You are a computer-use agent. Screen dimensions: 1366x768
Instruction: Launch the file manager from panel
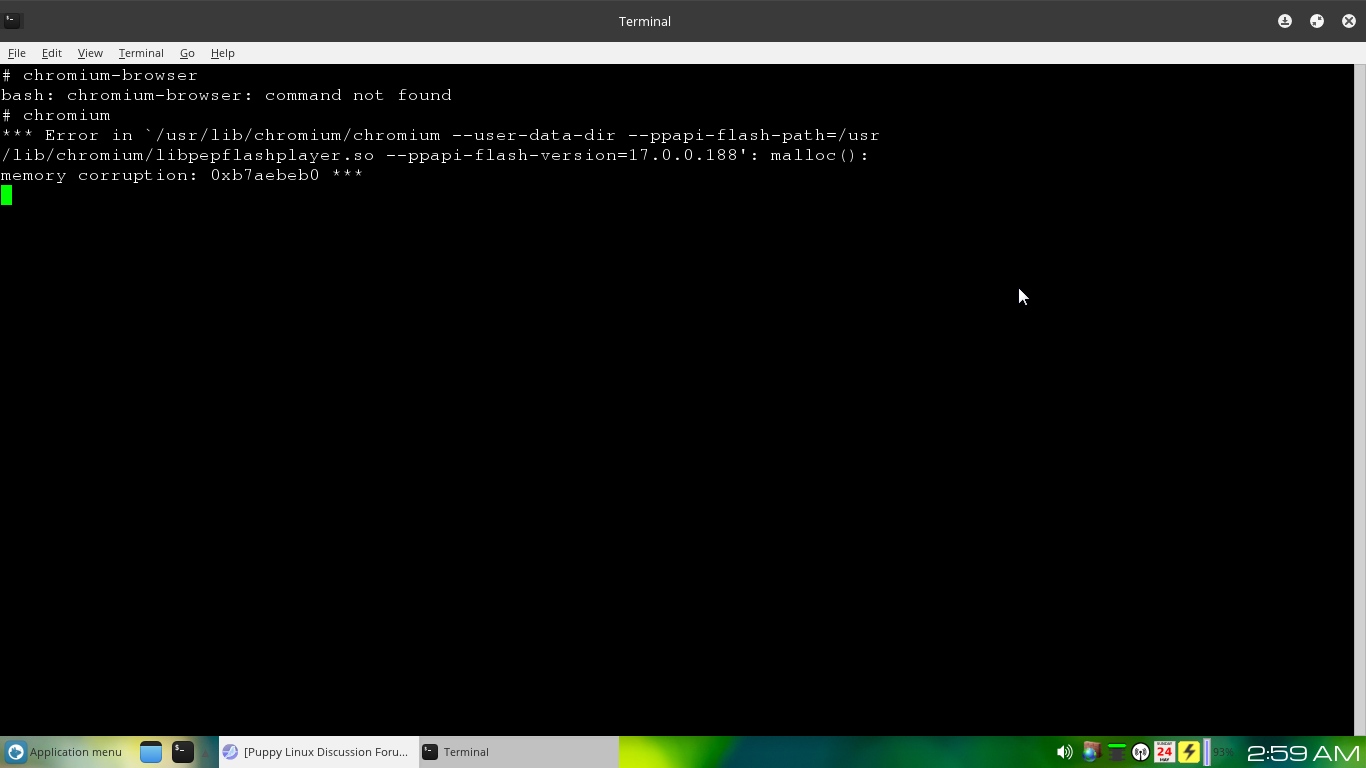click(151, 752)
